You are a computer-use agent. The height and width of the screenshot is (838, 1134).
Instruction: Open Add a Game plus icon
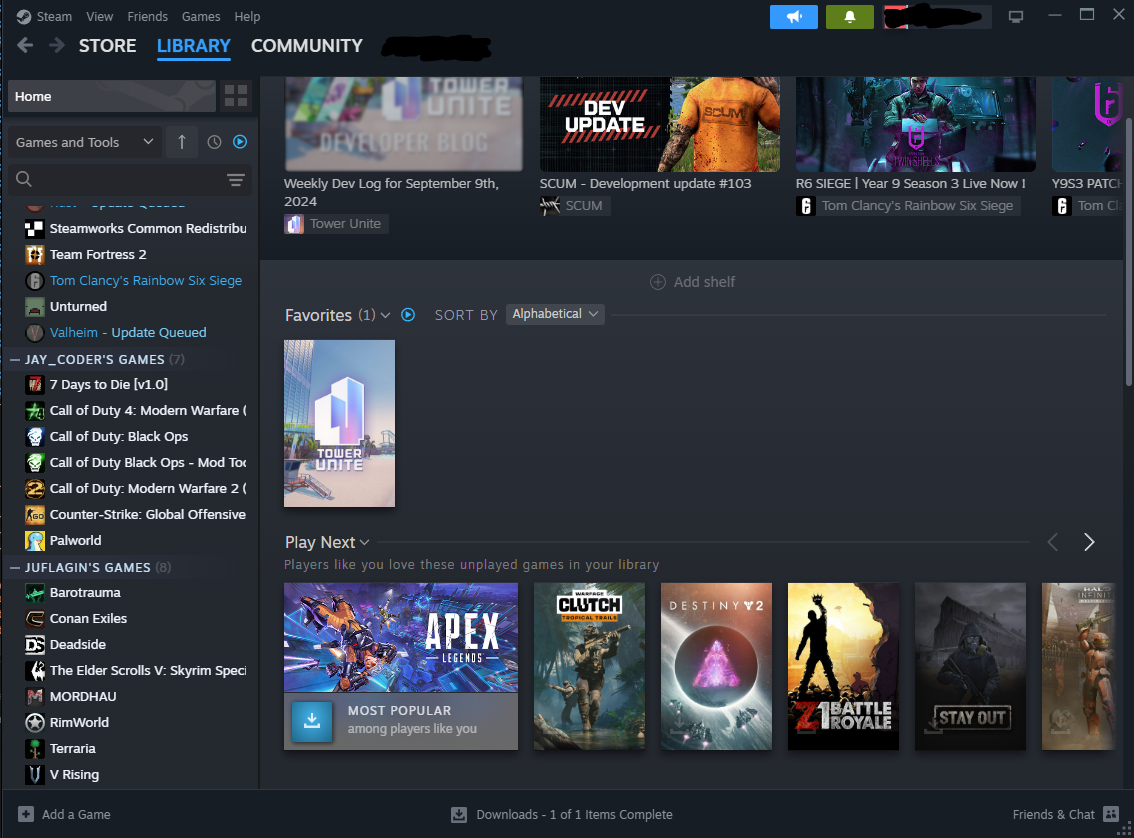26,814
